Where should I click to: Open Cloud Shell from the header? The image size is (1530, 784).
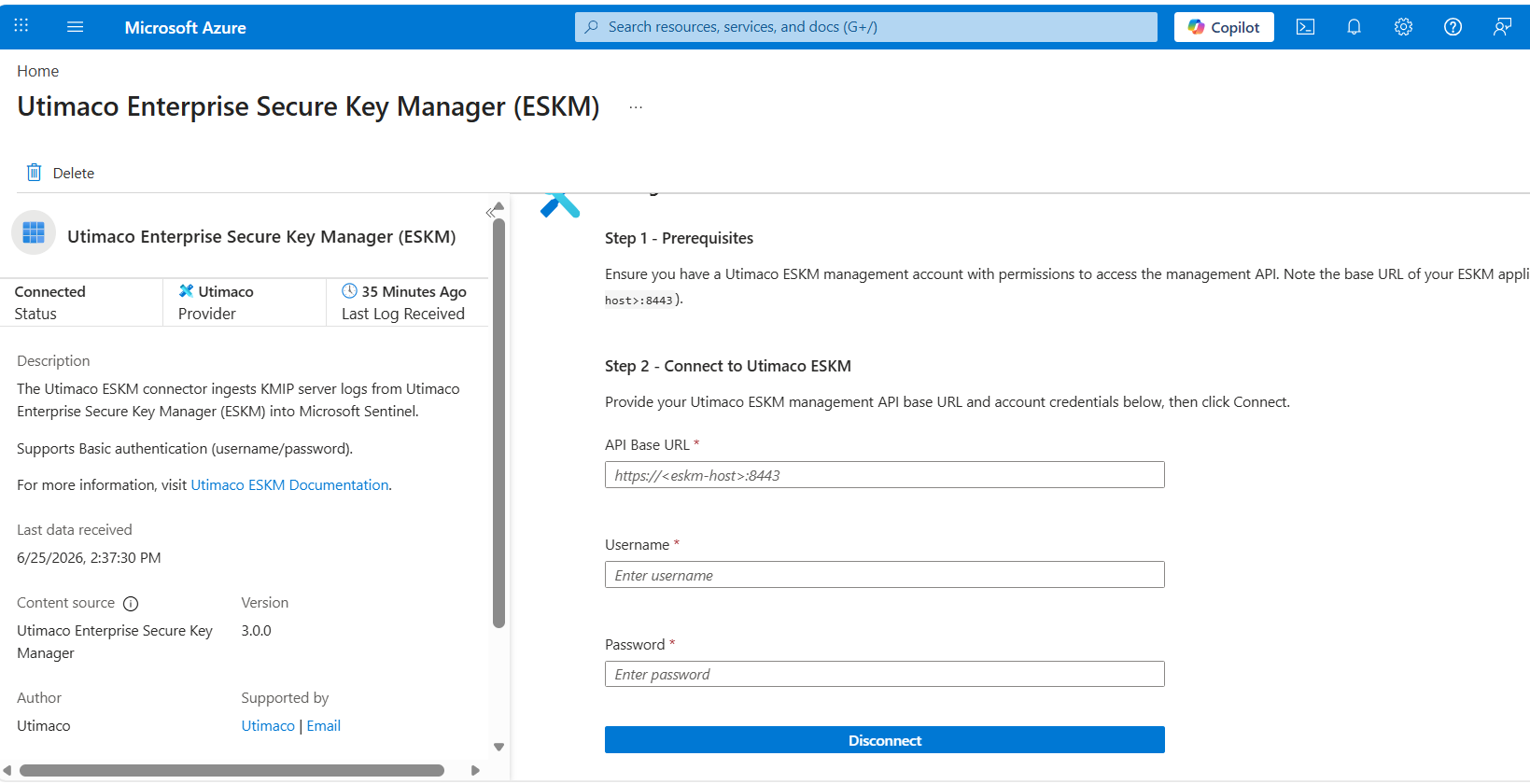(x=1305, y=27)
